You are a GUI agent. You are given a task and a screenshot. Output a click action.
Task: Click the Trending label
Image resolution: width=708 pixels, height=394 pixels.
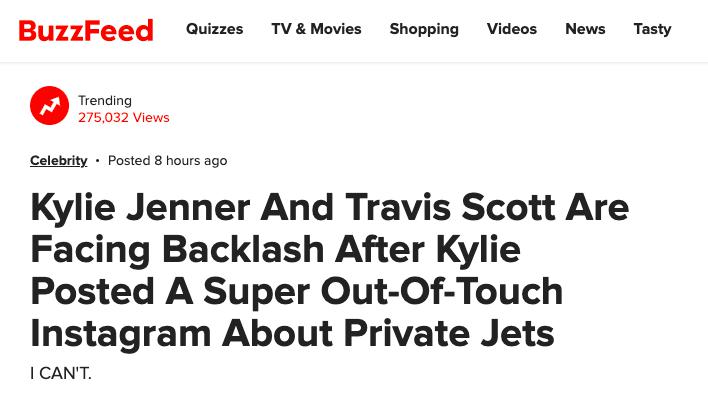[x=105, y=100]
